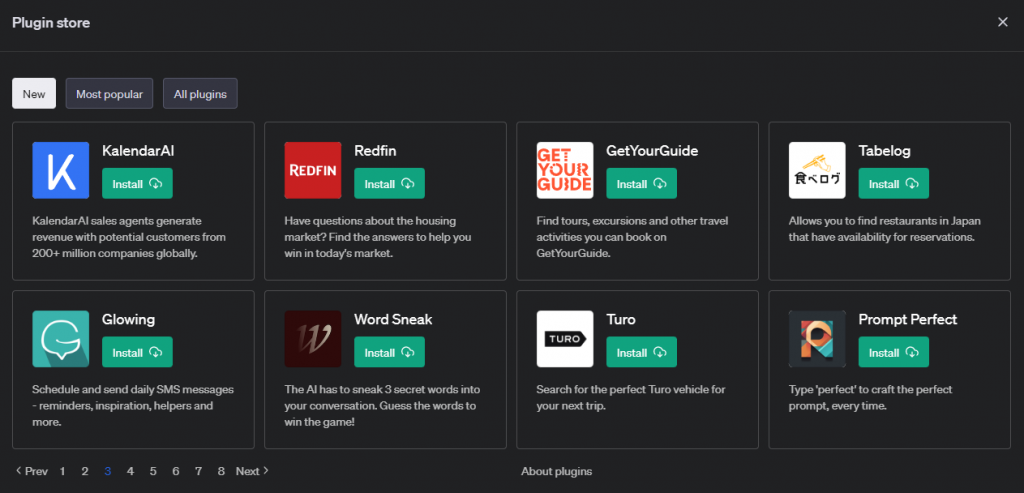The height and width of the screenshot is (493, 1024).
Task: Open the About plugins link
Action: coord(556,471)
